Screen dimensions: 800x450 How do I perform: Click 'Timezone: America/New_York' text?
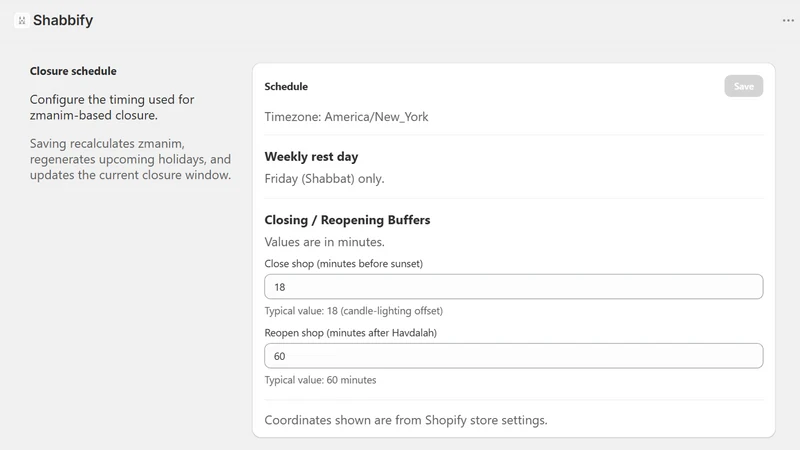pyautogui.click(x=346, y=117)
